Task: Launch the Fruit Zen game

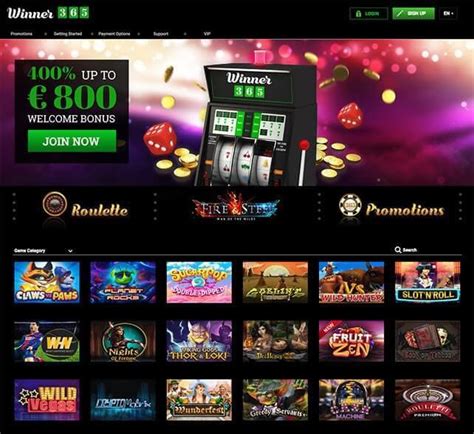Action: 351,341
